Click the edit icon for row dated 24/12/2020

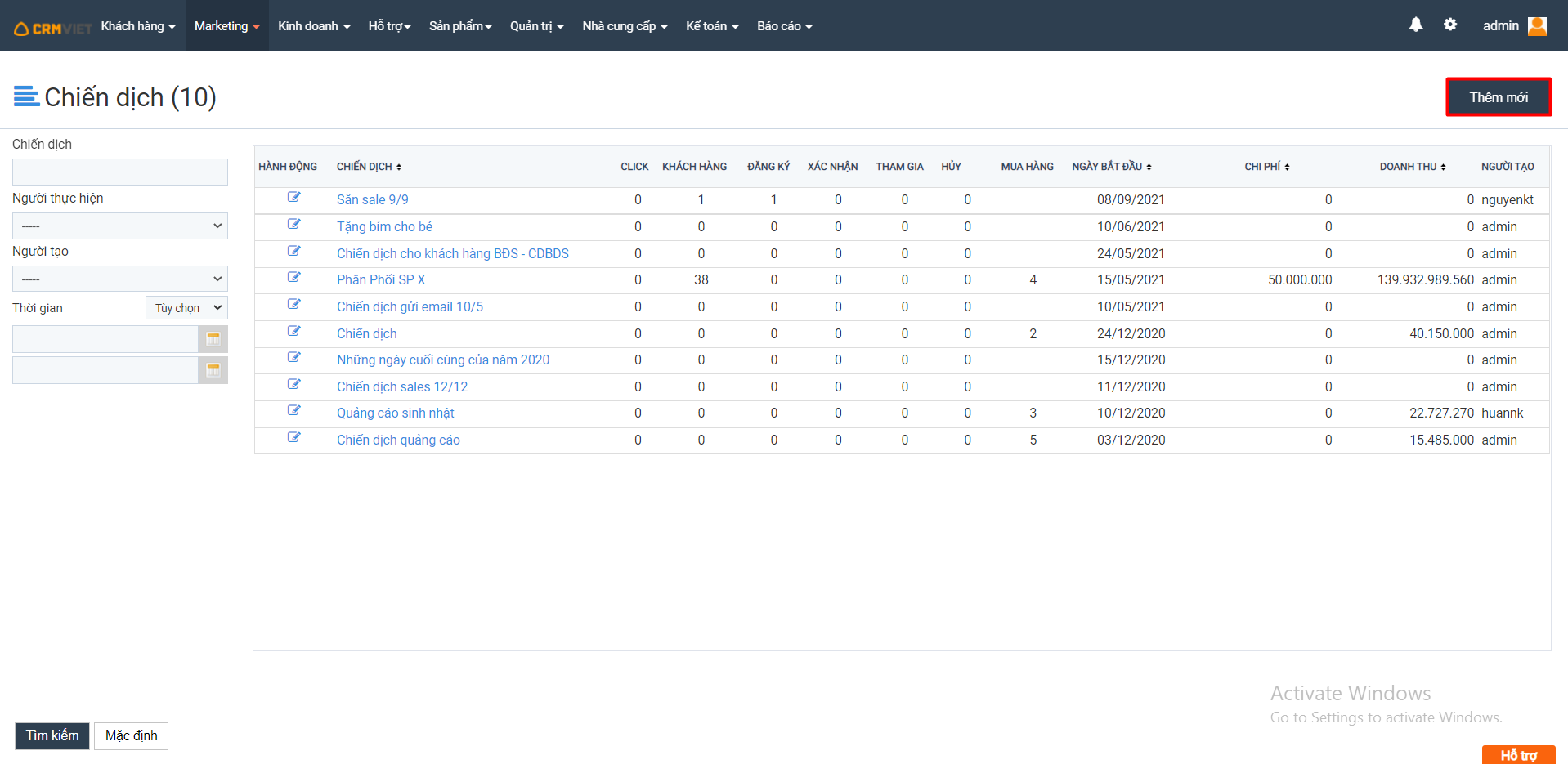pyautogui.click(x=294, y=331)
